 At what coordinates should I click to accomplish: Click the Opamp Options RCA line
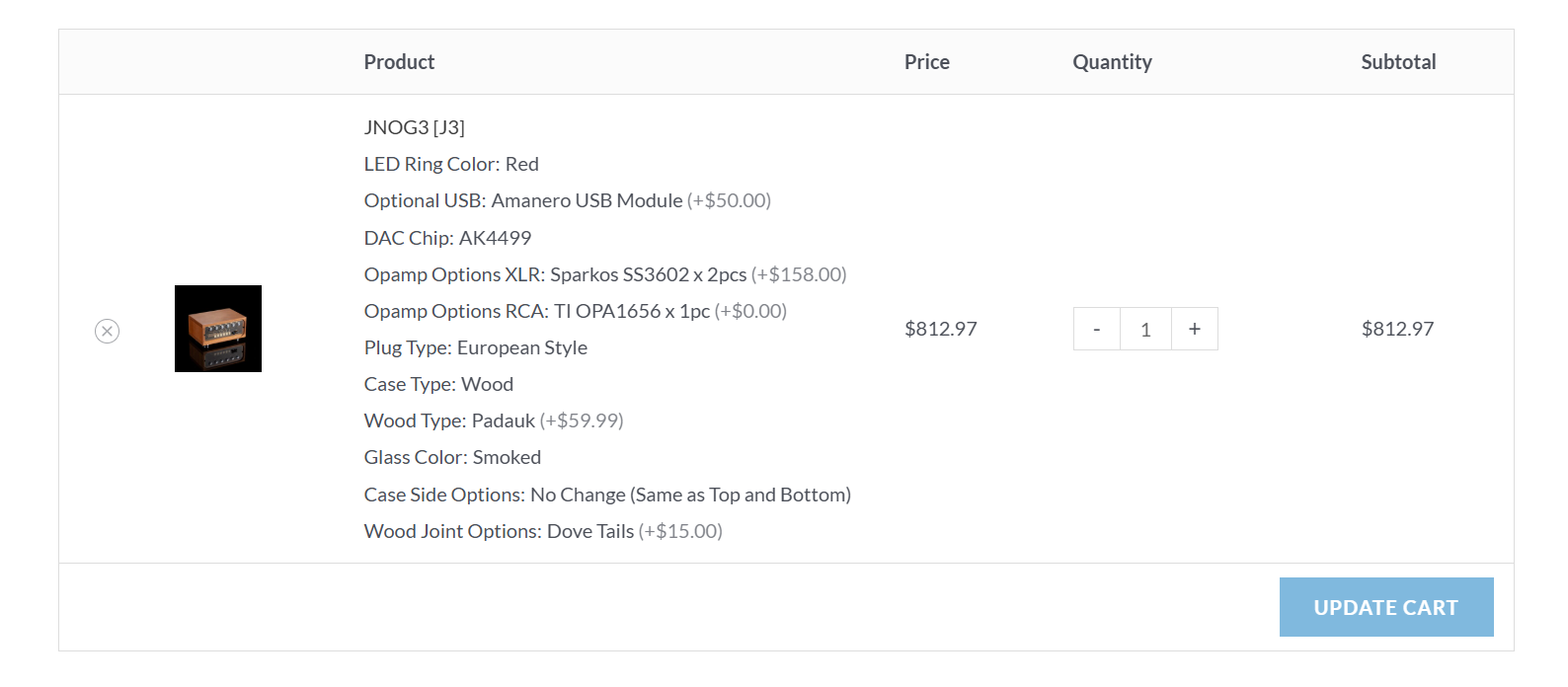[575, 311]
